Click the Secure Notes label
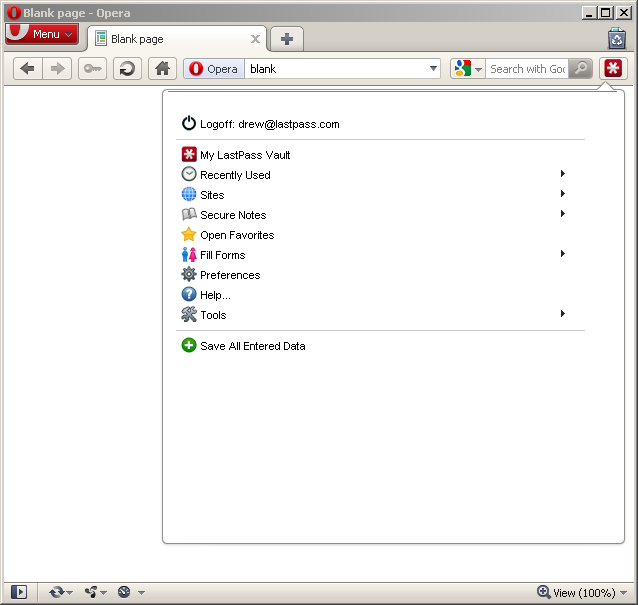Screen dimensions: 638x605 click(x=233, y=215)
